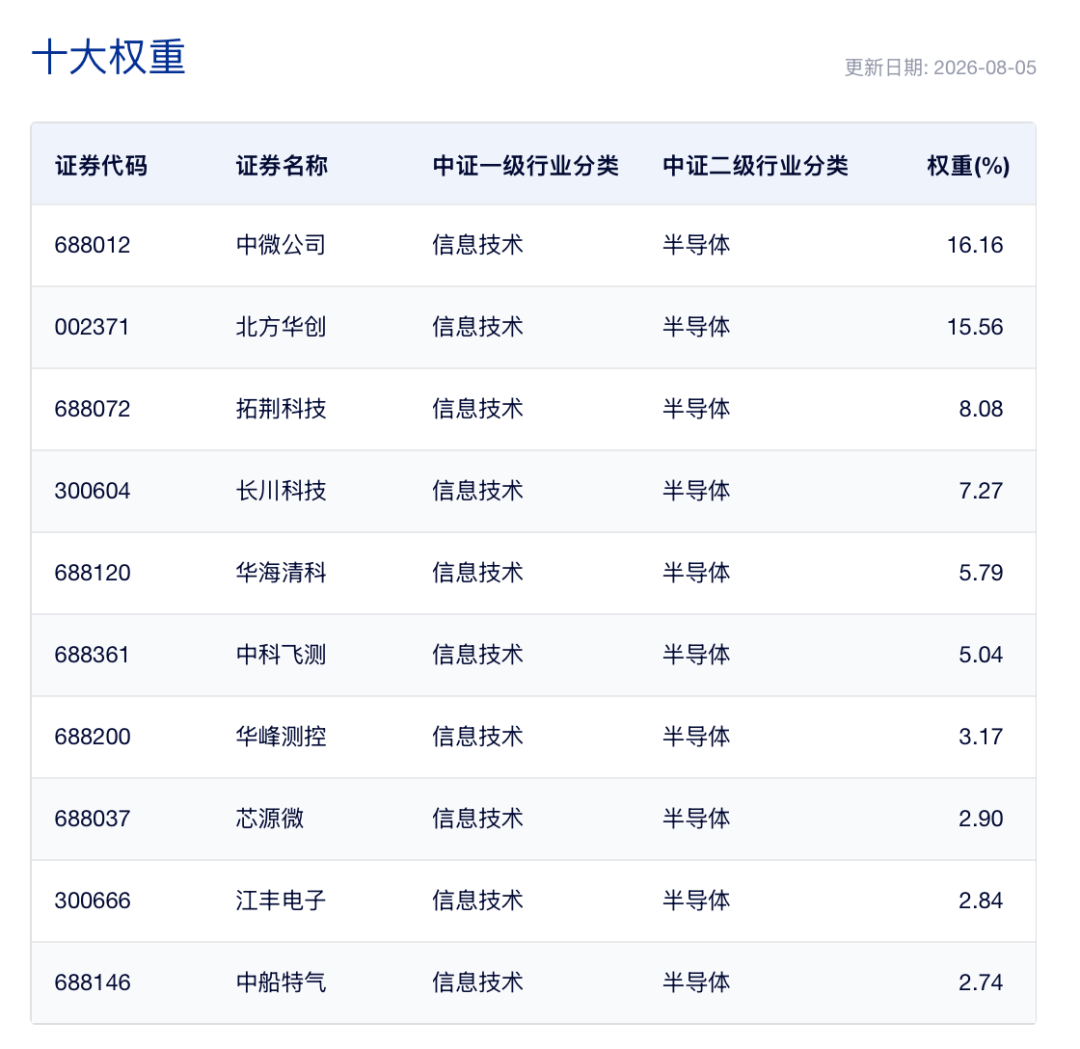The image size is (1080, 1049).
Task: Click the 16.16 weight value
Action: coord(975,245)
